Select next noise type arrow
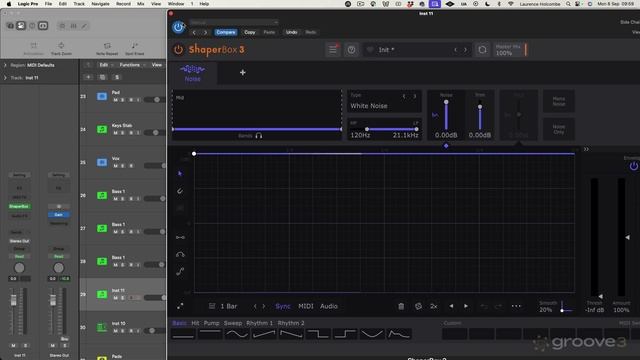 click(415, 96)
